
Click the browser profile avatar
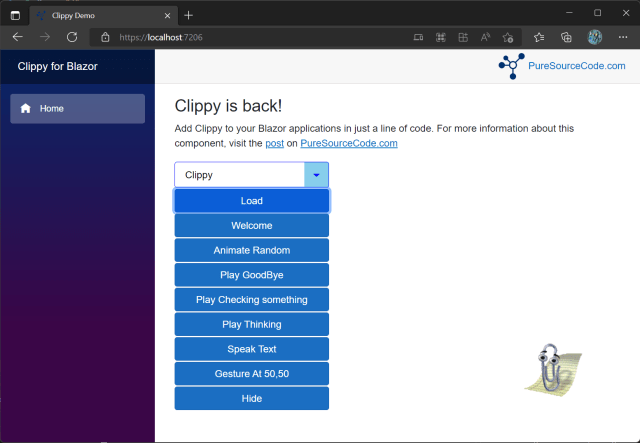click(595, 37)
